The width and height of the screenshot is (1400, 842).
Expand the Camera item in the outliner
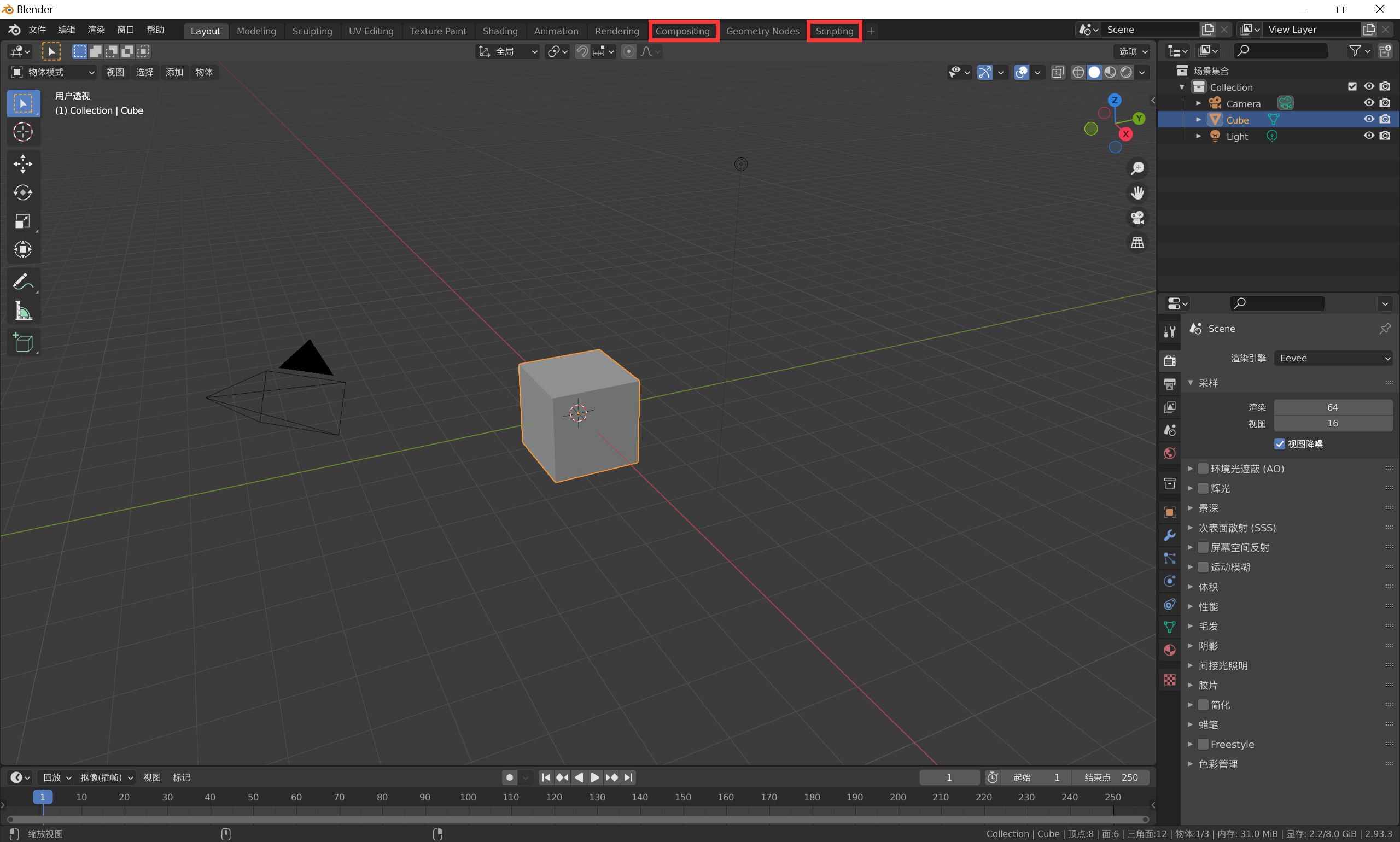pyautogui.click(x=1199, y=103)
